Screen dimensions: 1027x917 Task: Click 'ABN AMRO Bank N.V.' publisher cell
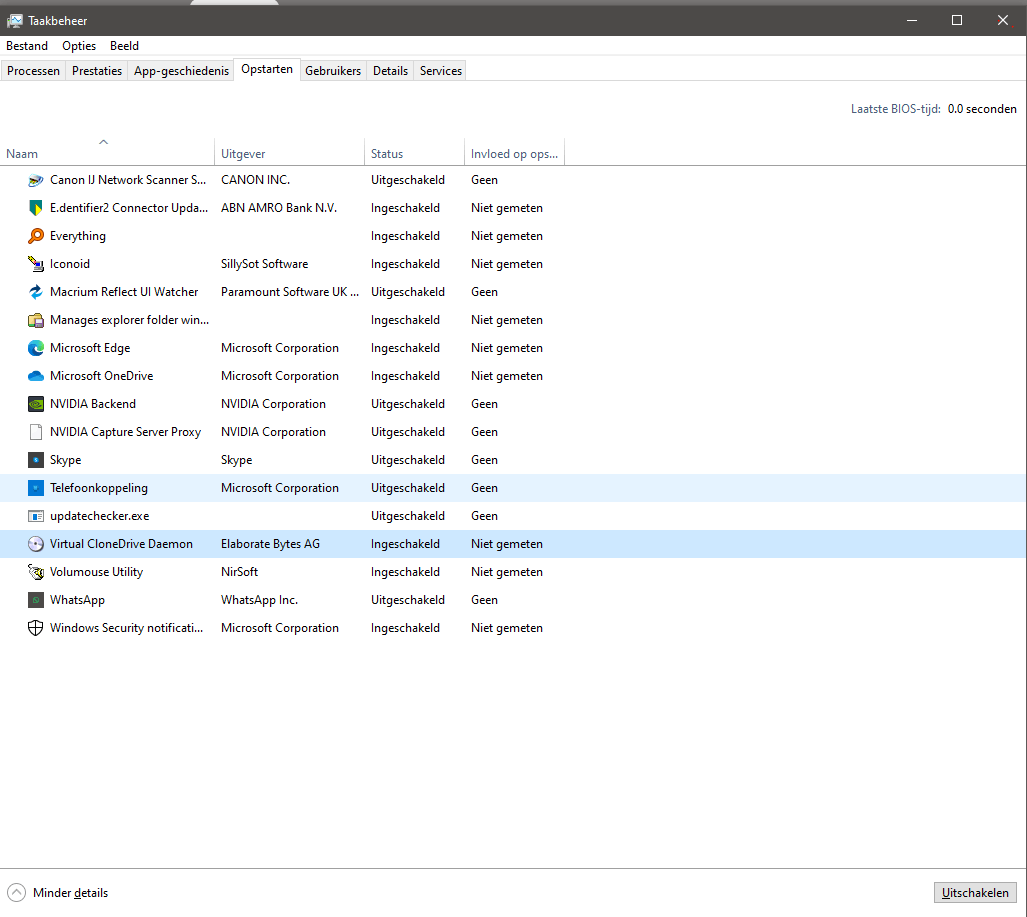(x=279, y=208)
